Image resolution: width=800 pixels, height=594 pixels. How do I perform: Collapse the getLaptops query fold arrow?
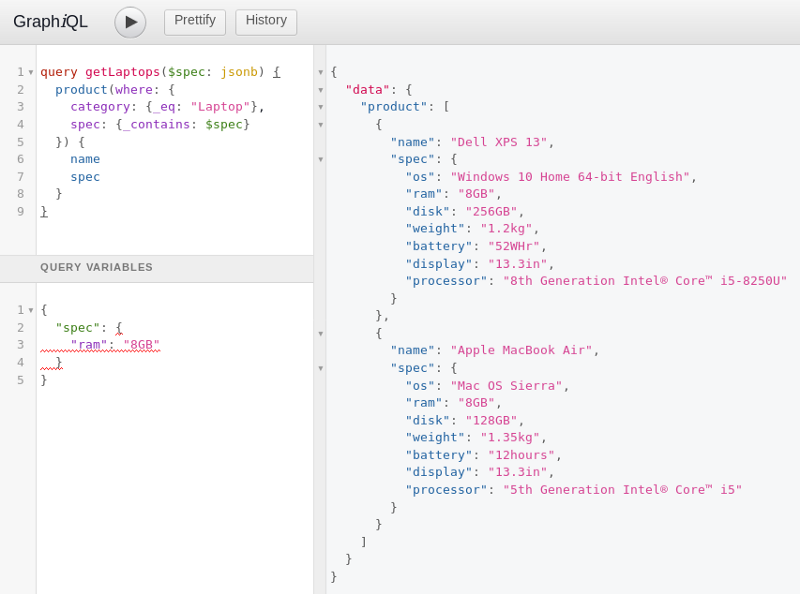(x=31, y=72)
